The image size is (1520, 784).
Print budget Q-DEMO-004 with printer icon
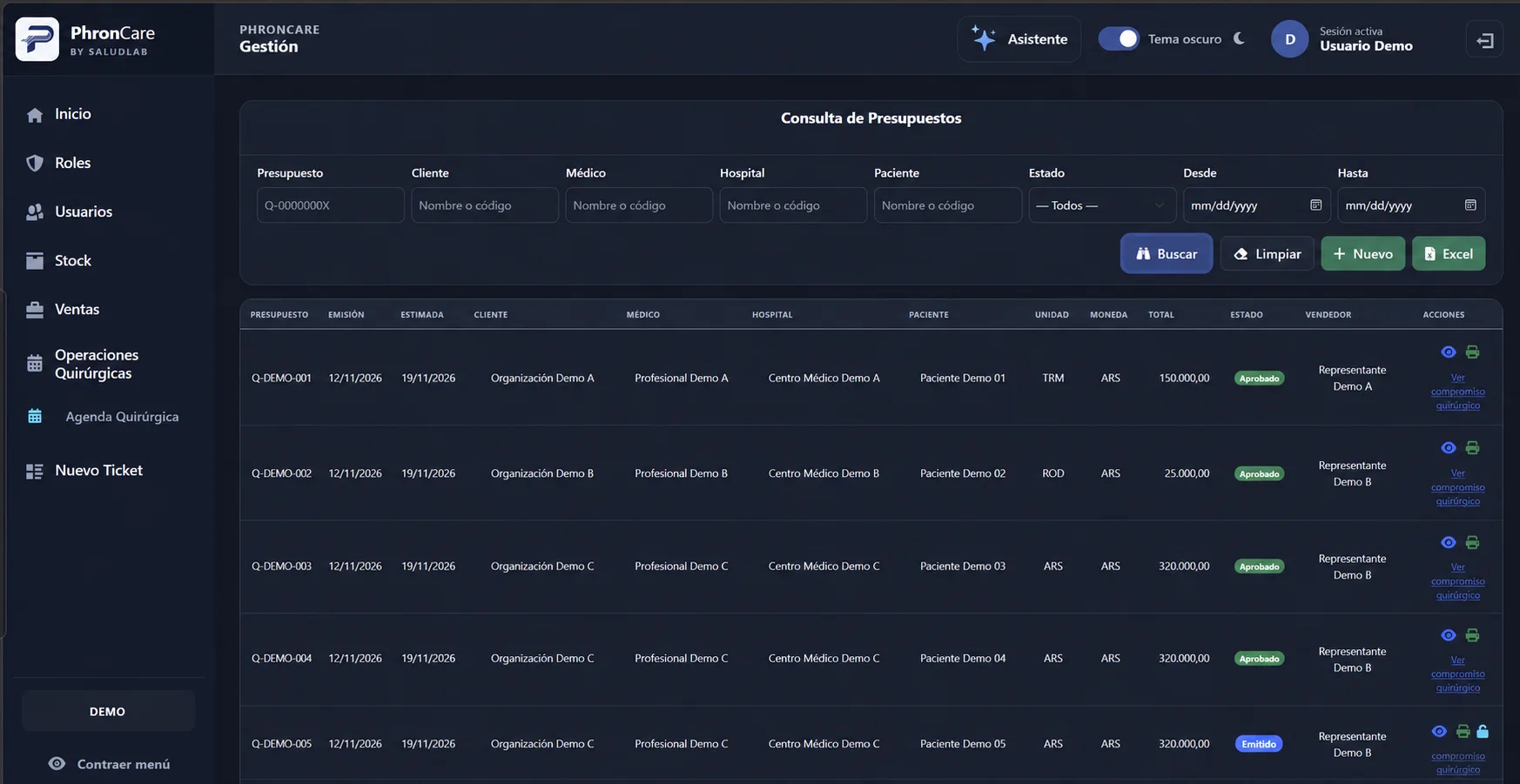1472,636
